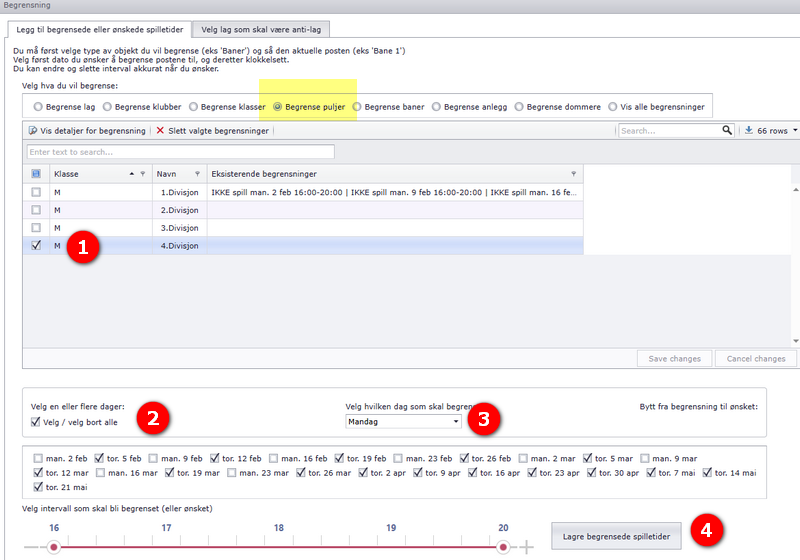Viewport: 800px width, 560px height.
Task: Uncheck the tor. 9 apr date
Action: point(418,472)
